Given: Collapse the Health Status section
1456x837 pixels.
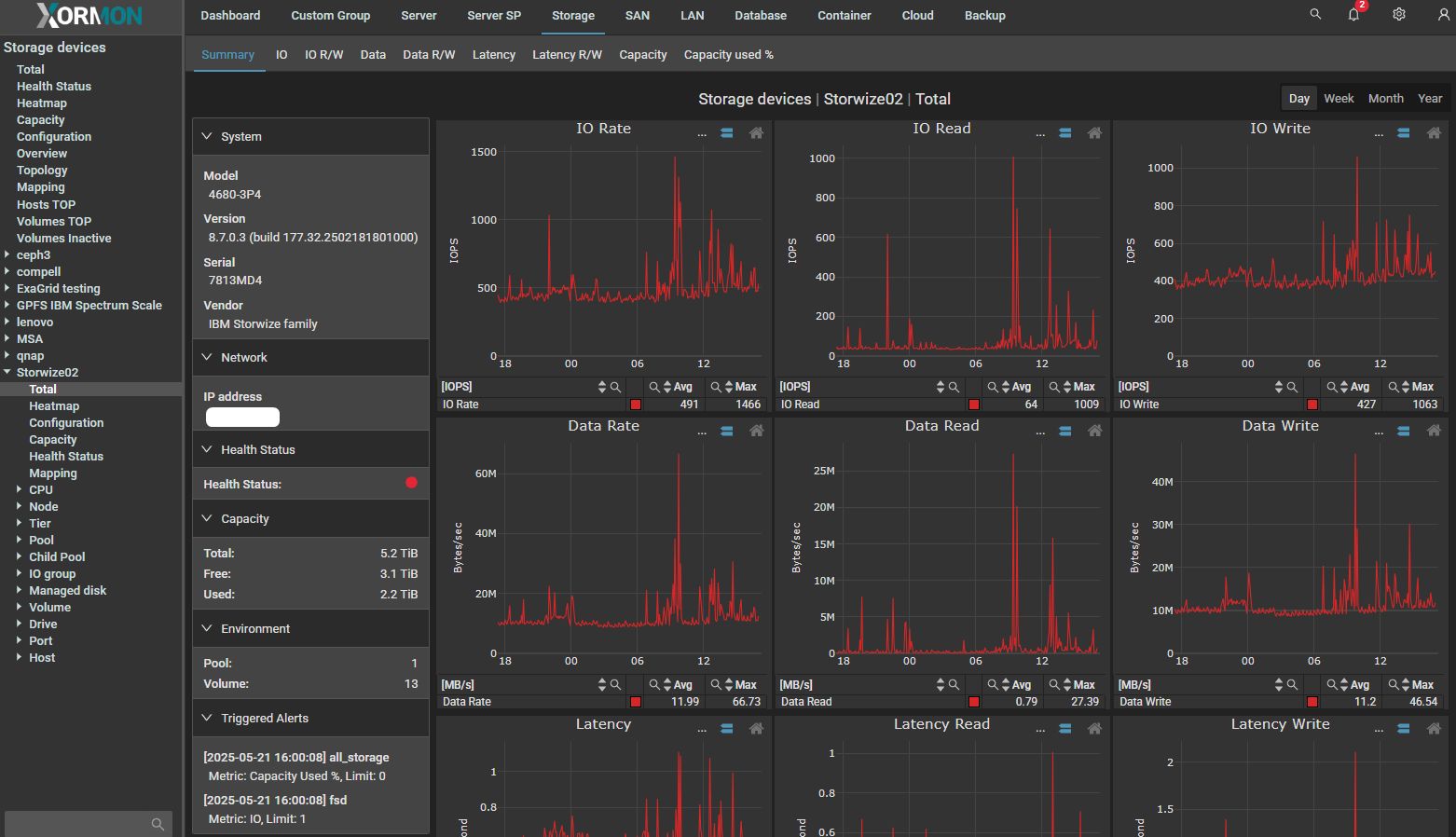Looking at the screenshot, I should click(x=207, y=449).
